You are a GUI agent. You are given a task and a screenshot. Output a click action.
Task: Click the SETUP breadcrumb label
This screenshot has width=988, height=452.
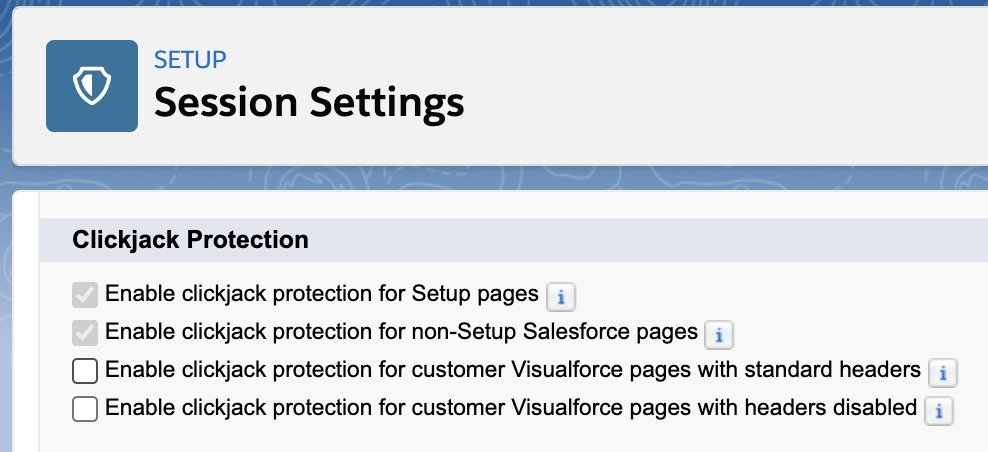pyautogui.click(x=190, y=59)
